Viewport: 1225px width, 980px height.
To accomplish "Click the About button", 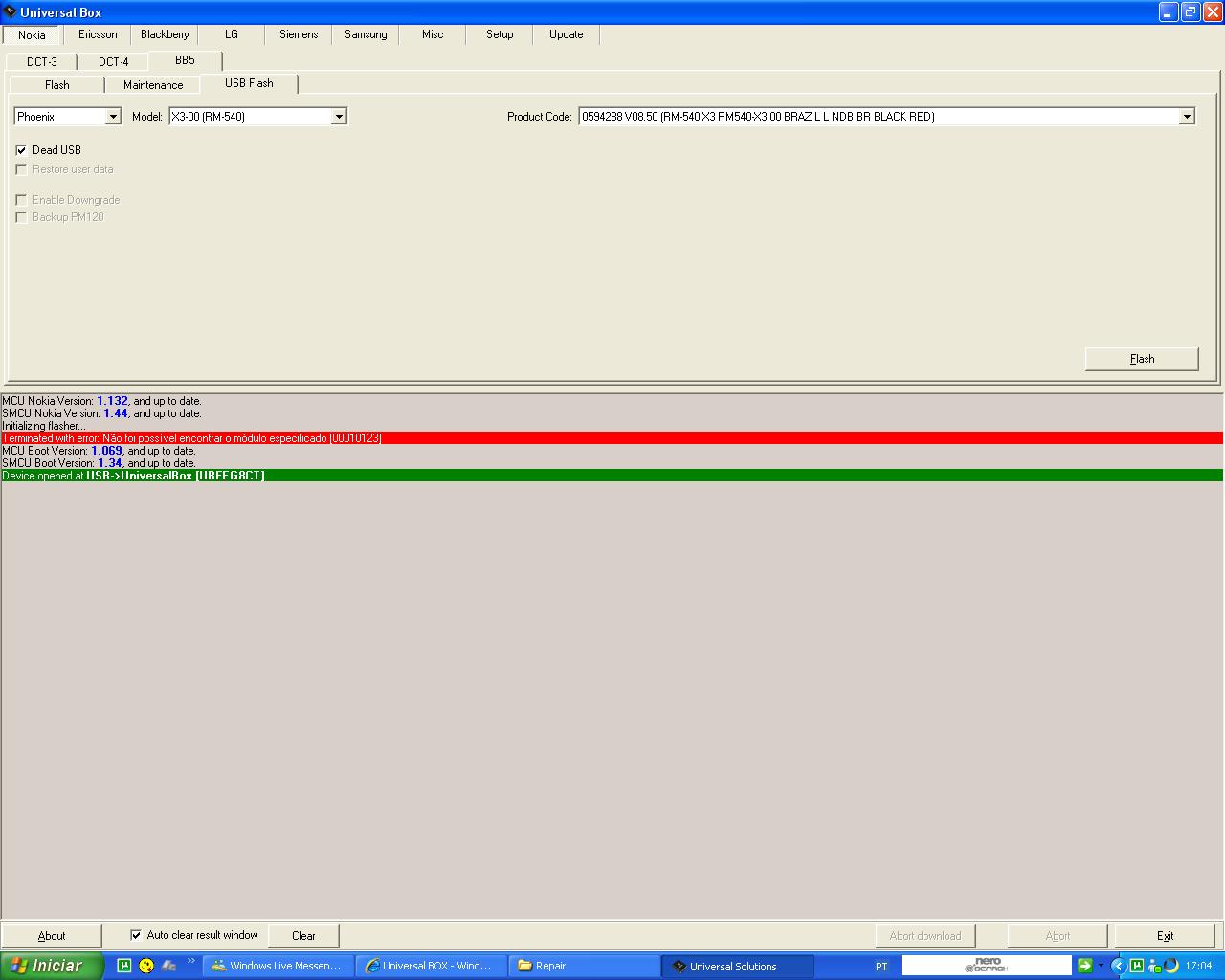I will coord(52,936).
